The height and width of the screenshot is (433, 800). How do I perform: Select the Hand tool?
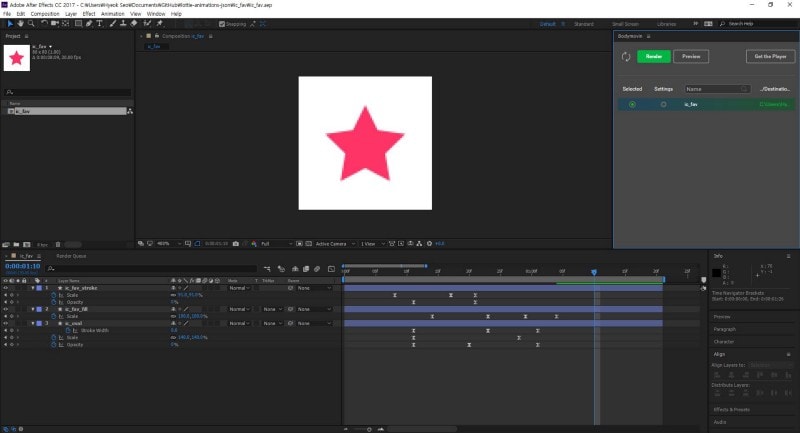click(20, 23)
